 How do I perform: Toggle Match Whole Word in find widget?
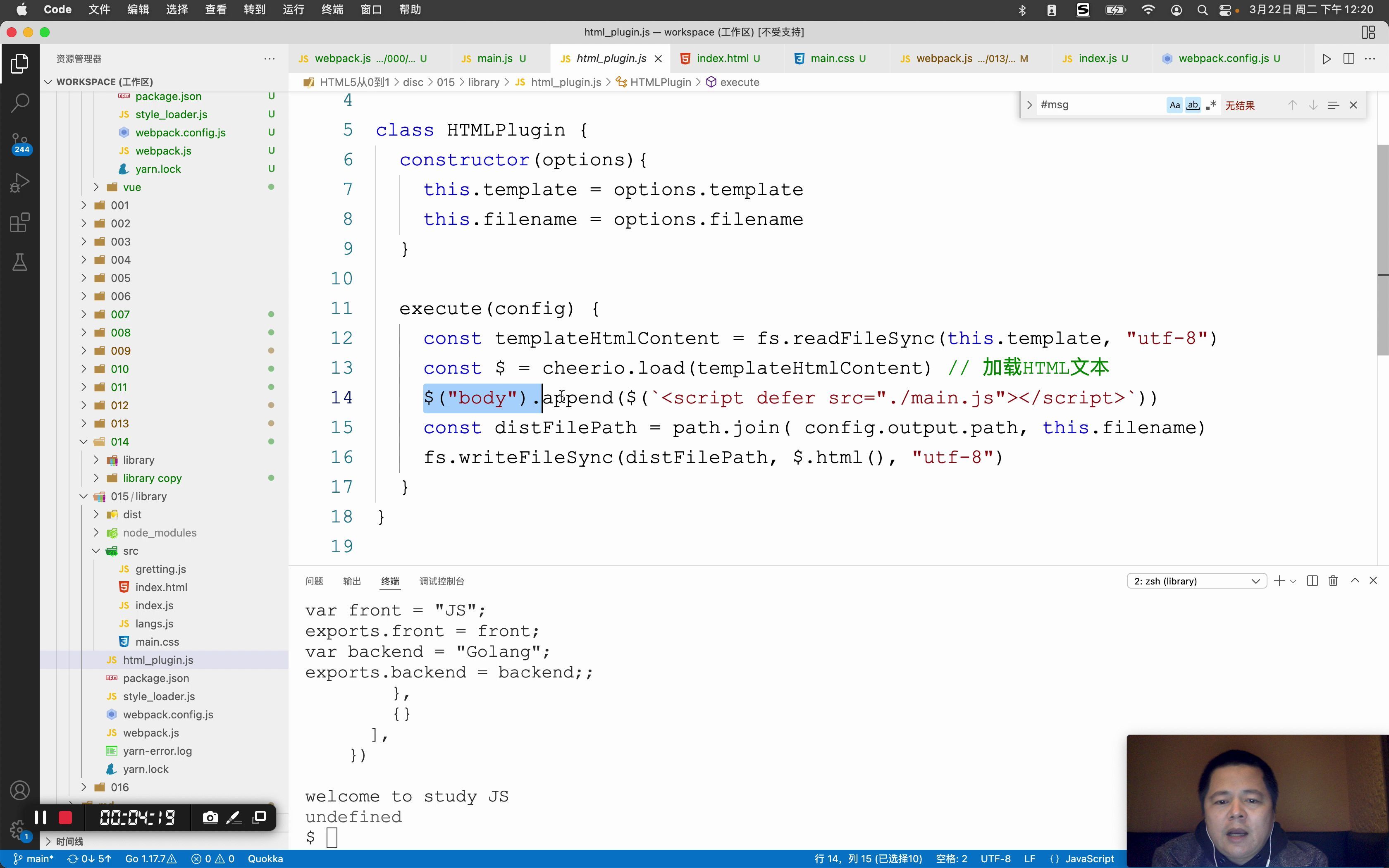pos(1193,105)
